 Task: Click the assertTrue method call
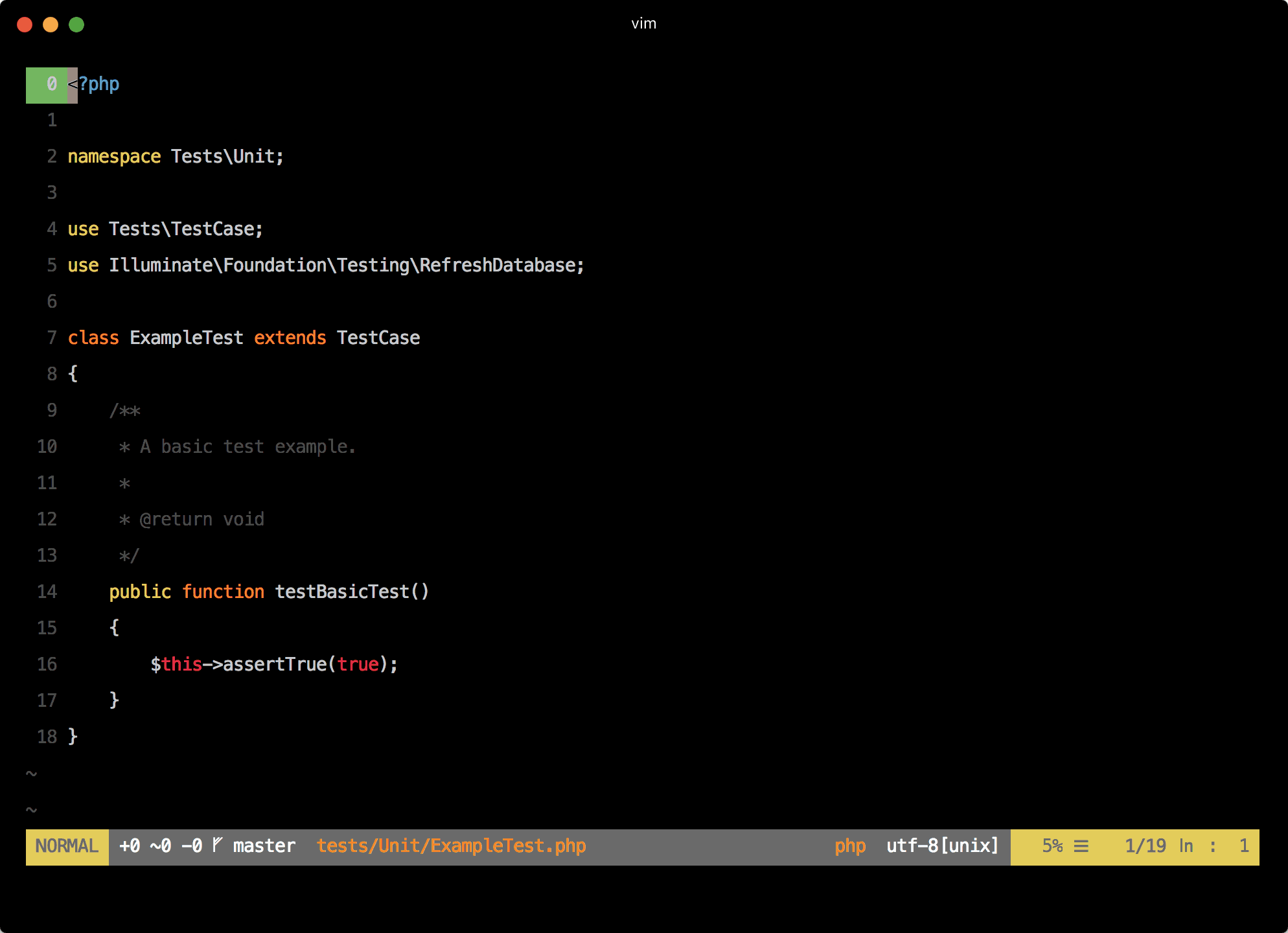coord(275,665)
